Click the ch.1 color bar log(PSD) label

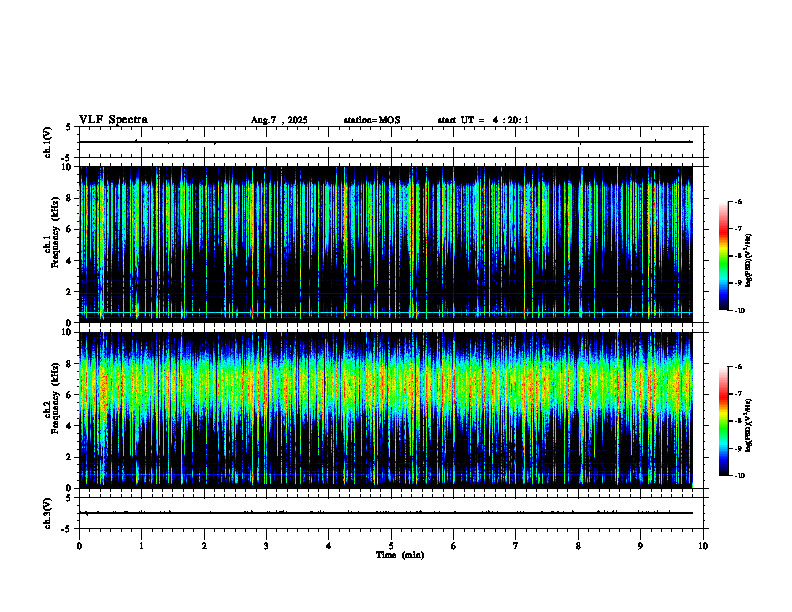(x=749, y=260)
